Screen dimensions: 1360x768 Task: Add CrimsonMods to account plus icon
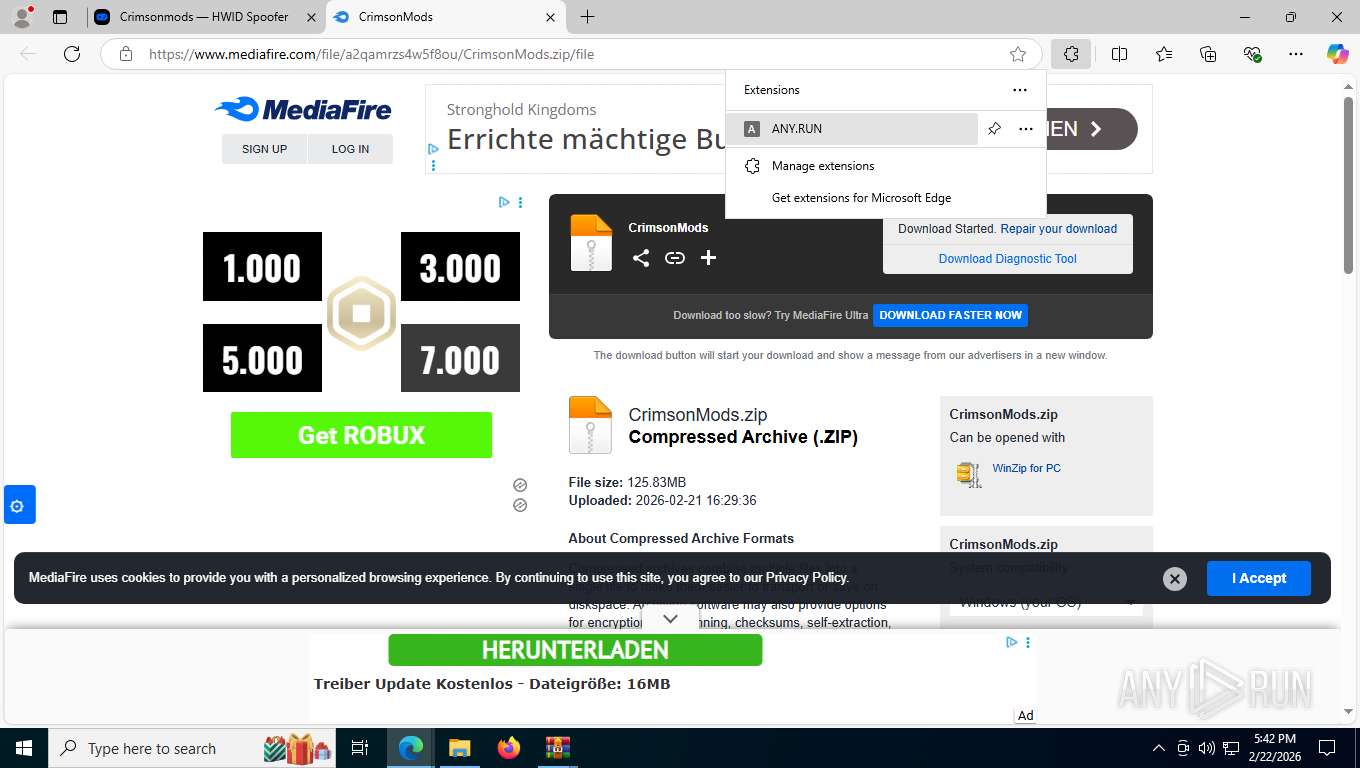pos(708,258)
